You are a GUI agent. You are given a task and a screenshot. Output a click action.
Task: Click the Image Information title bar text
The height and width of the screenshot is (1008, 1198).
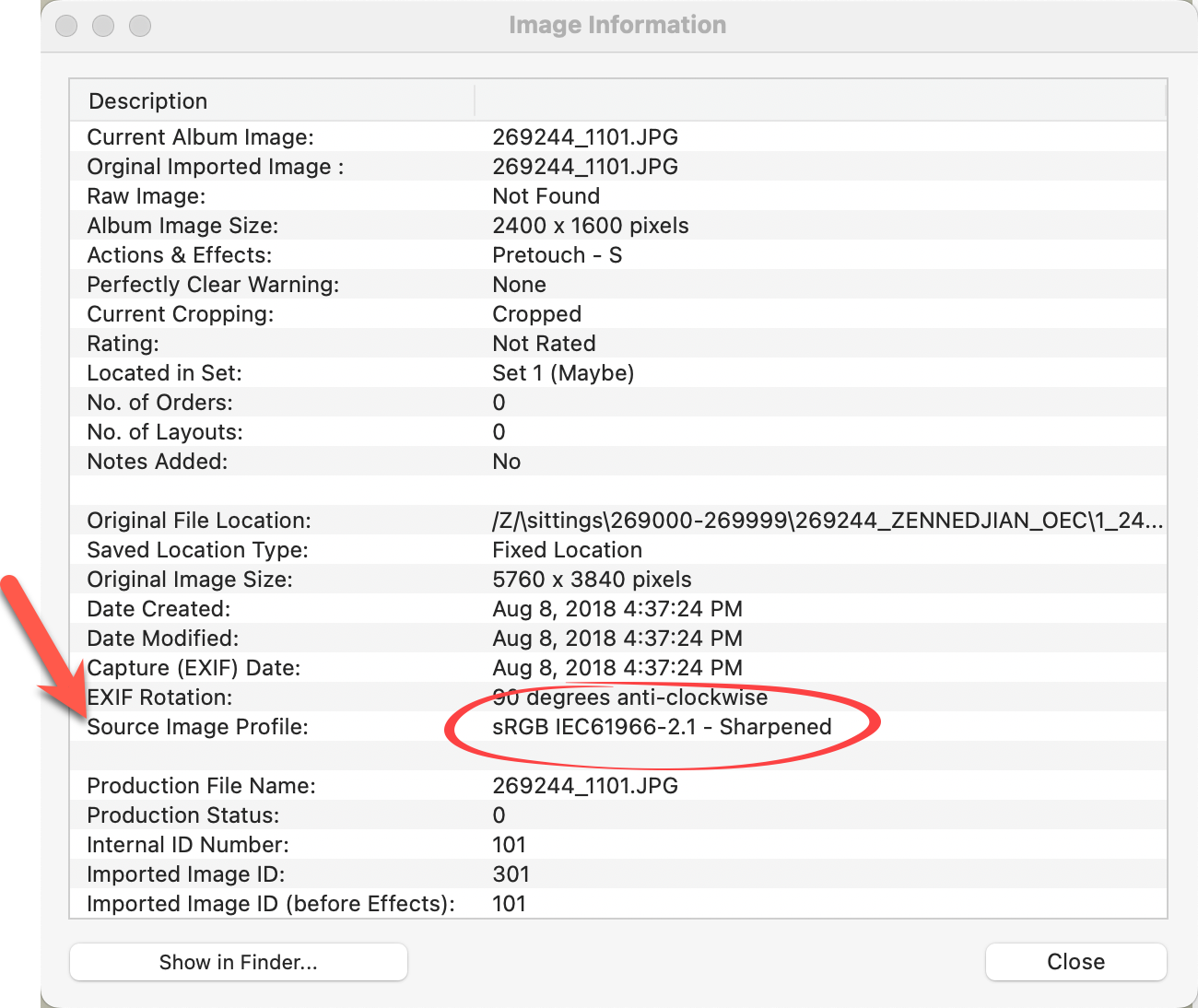pos(617,25)
